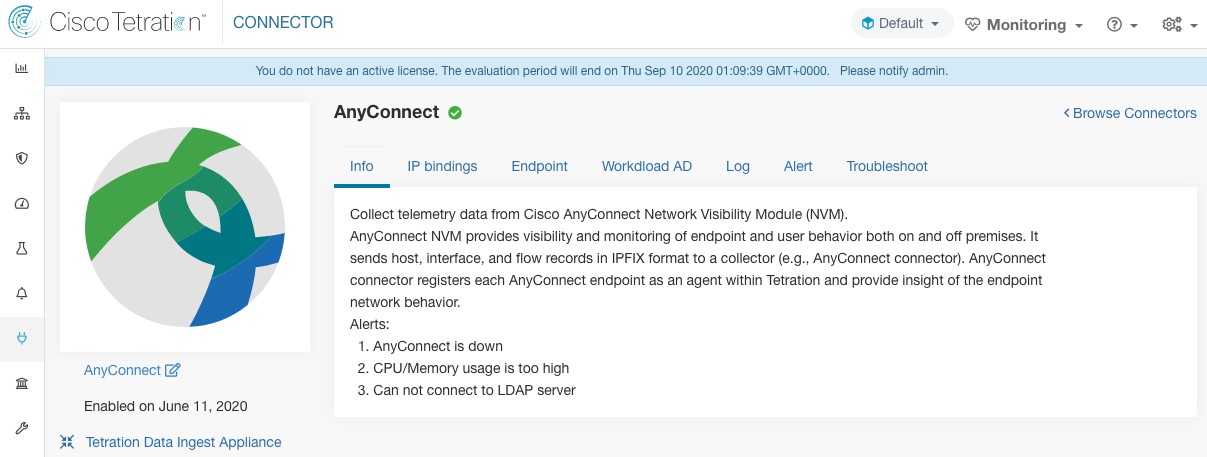Screen dimensions: 1207x457
Task: Click the edit icon beside AnyConnect name
Action: (x=172, y=370)
